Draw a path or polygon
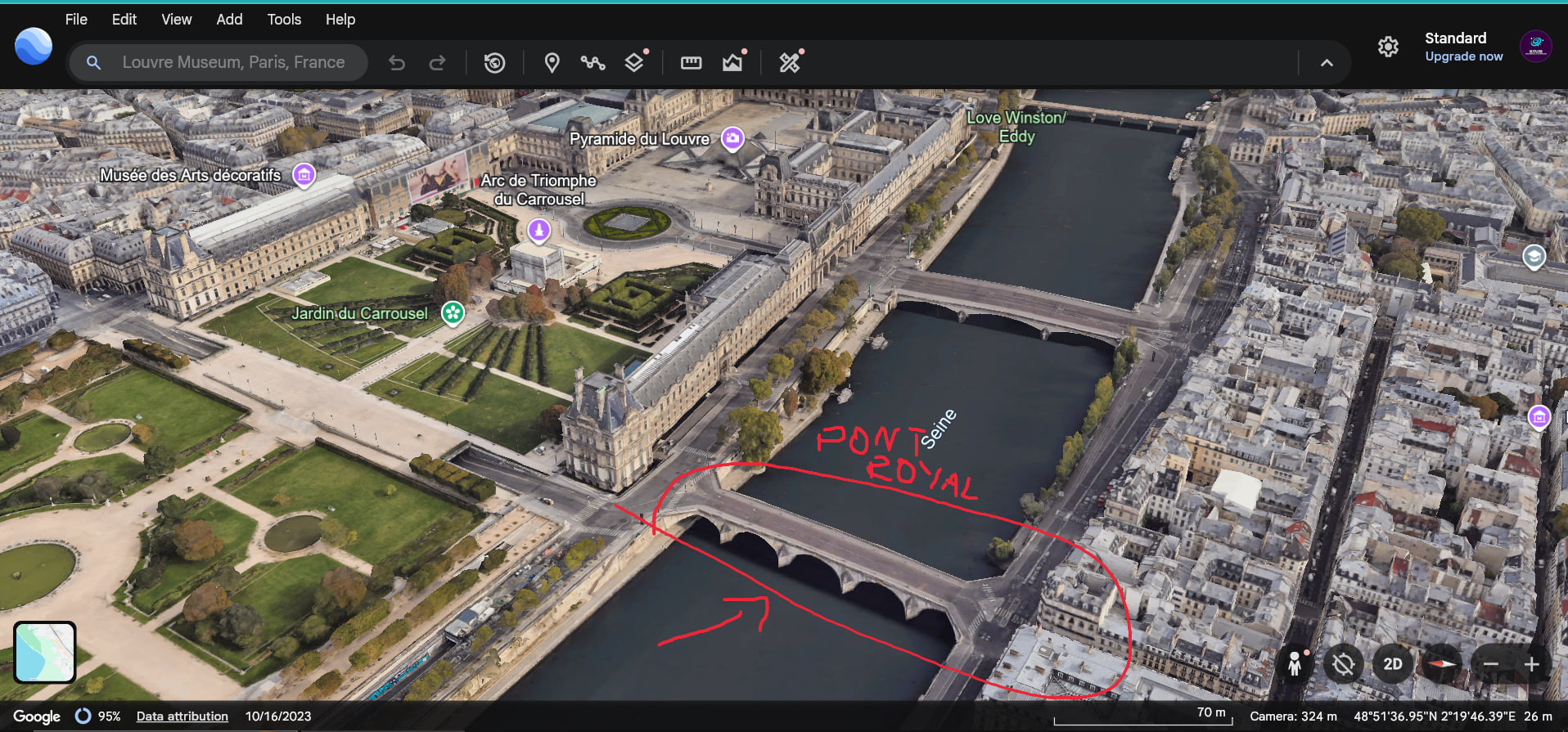1568x732 pixels. (593, 63)
